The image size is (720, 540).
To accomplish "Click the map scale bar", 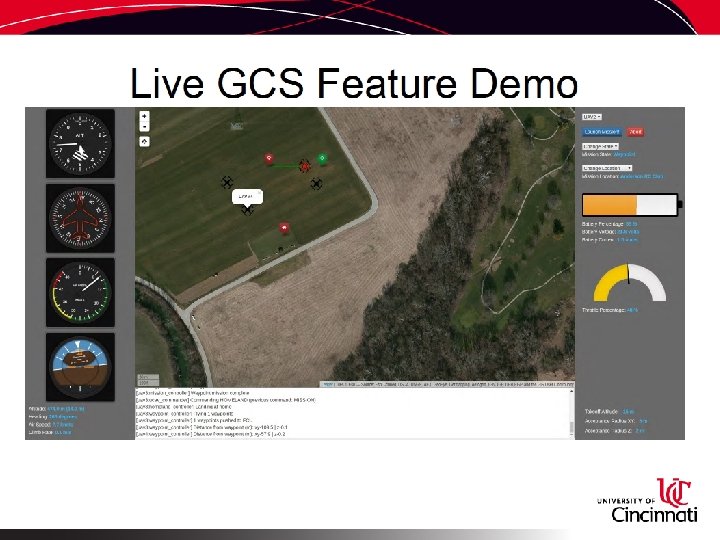I will tap(149, 380).
